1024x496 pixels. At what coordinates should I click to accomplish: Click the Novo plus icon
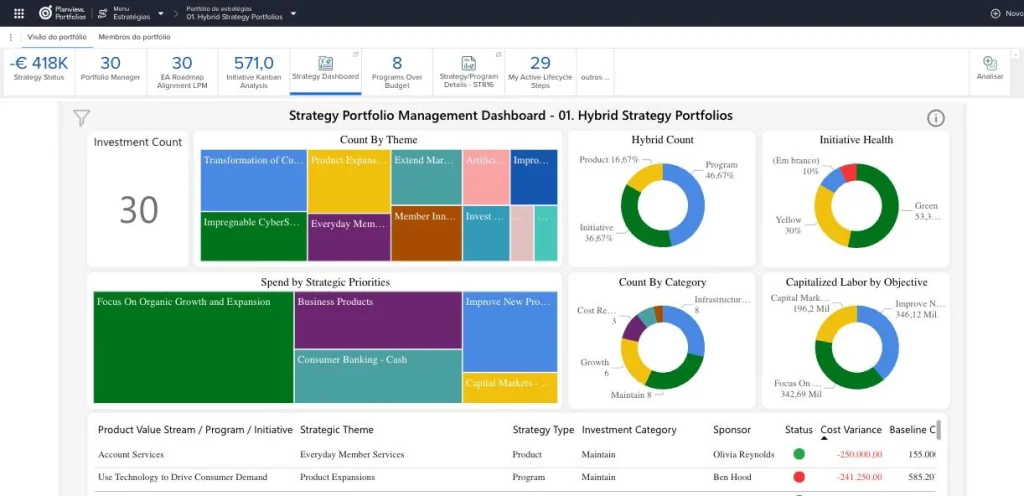tap(995, 13)
